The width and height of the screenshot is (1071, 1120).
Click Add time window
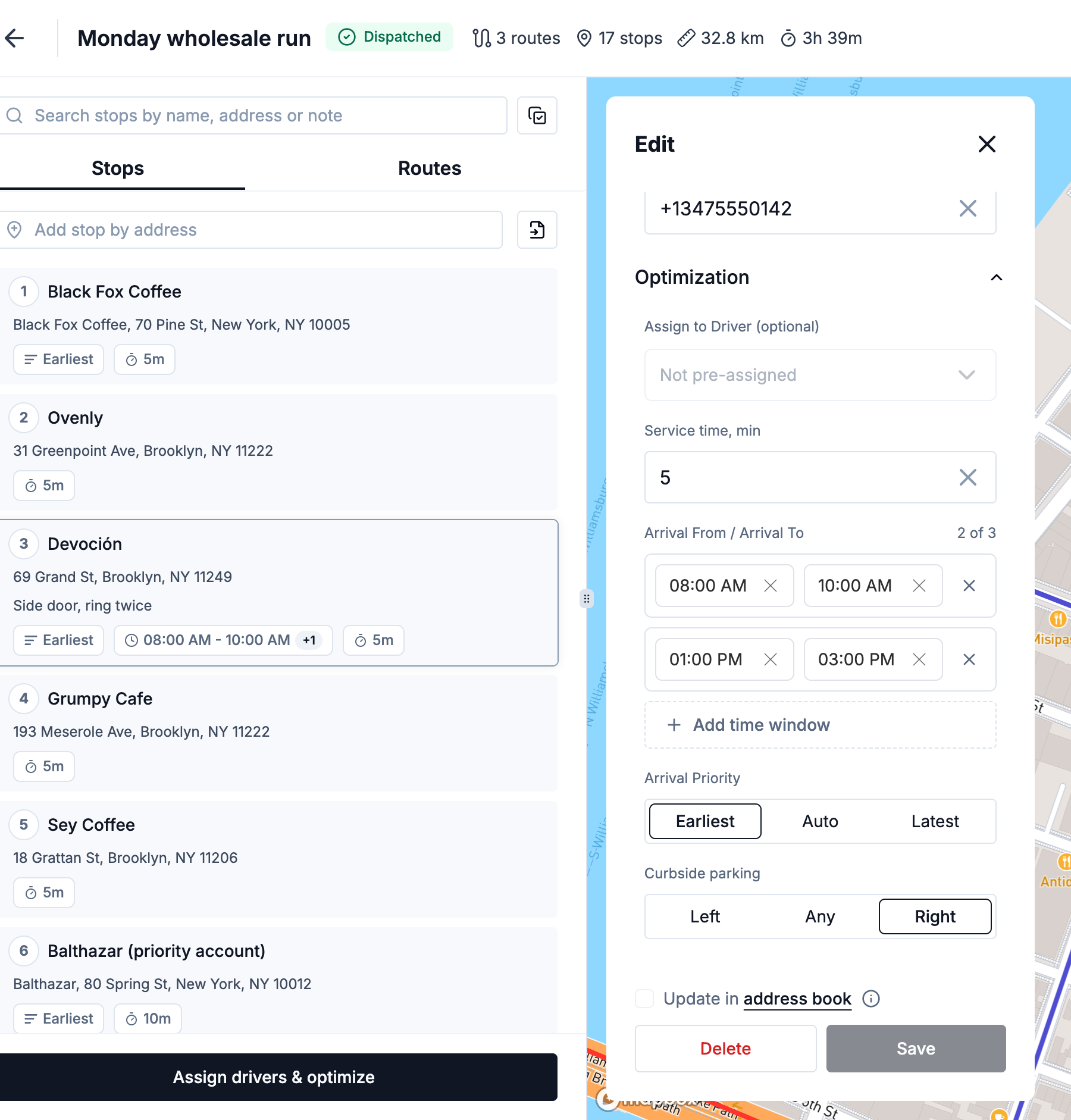coord(820,725)
